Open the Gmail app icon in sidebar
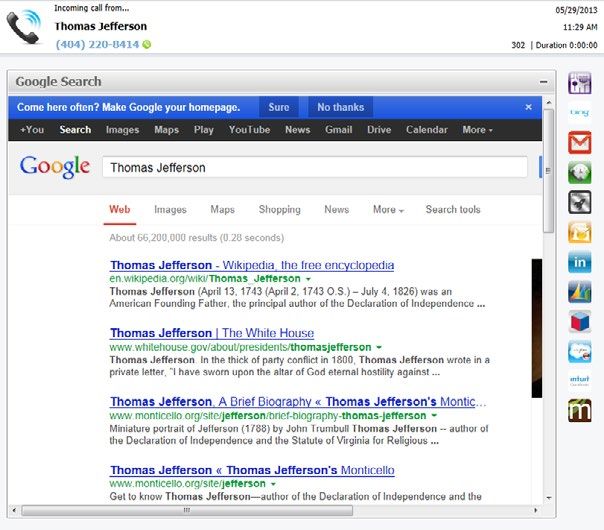Viewport: 604px width, 530px height. pos(579,142)
